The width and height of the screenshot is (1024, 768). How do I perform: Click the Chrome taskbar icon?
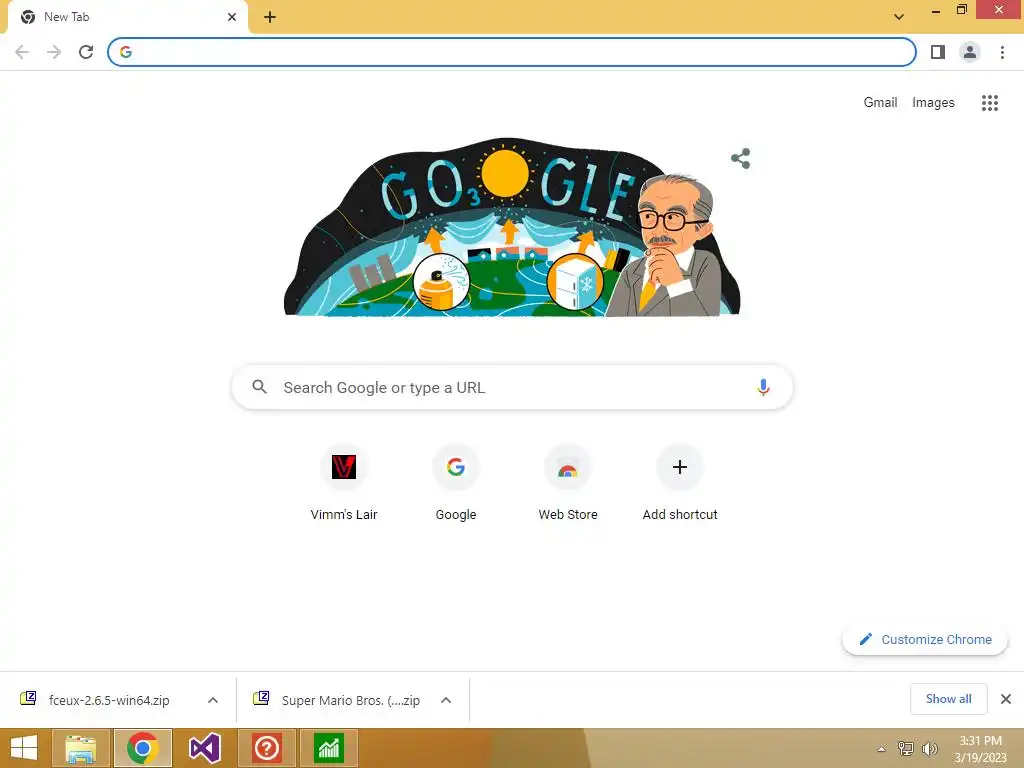(143, 748)
